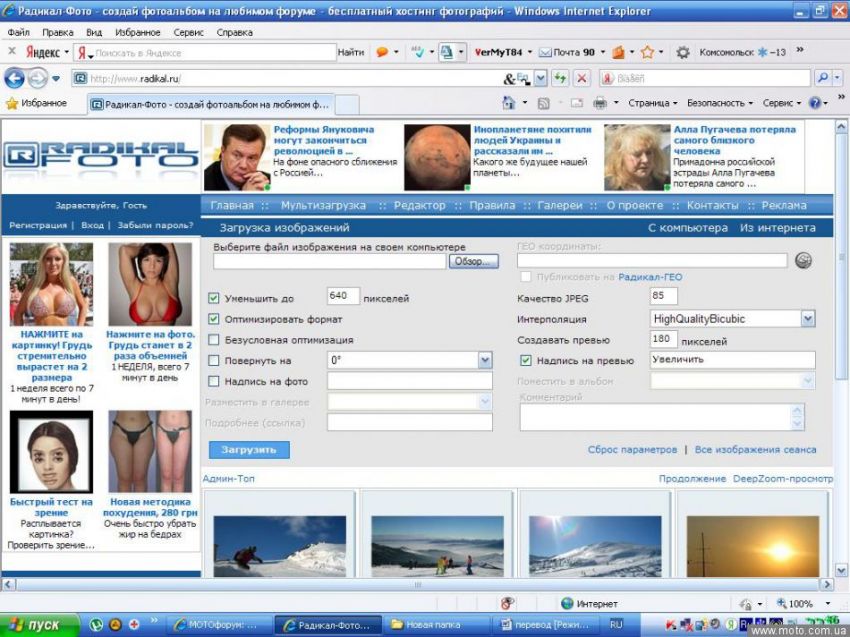Toggle the Уменьшить до checkbox
The width and height of the screenshot is (850, 637).
click(214, 298)
